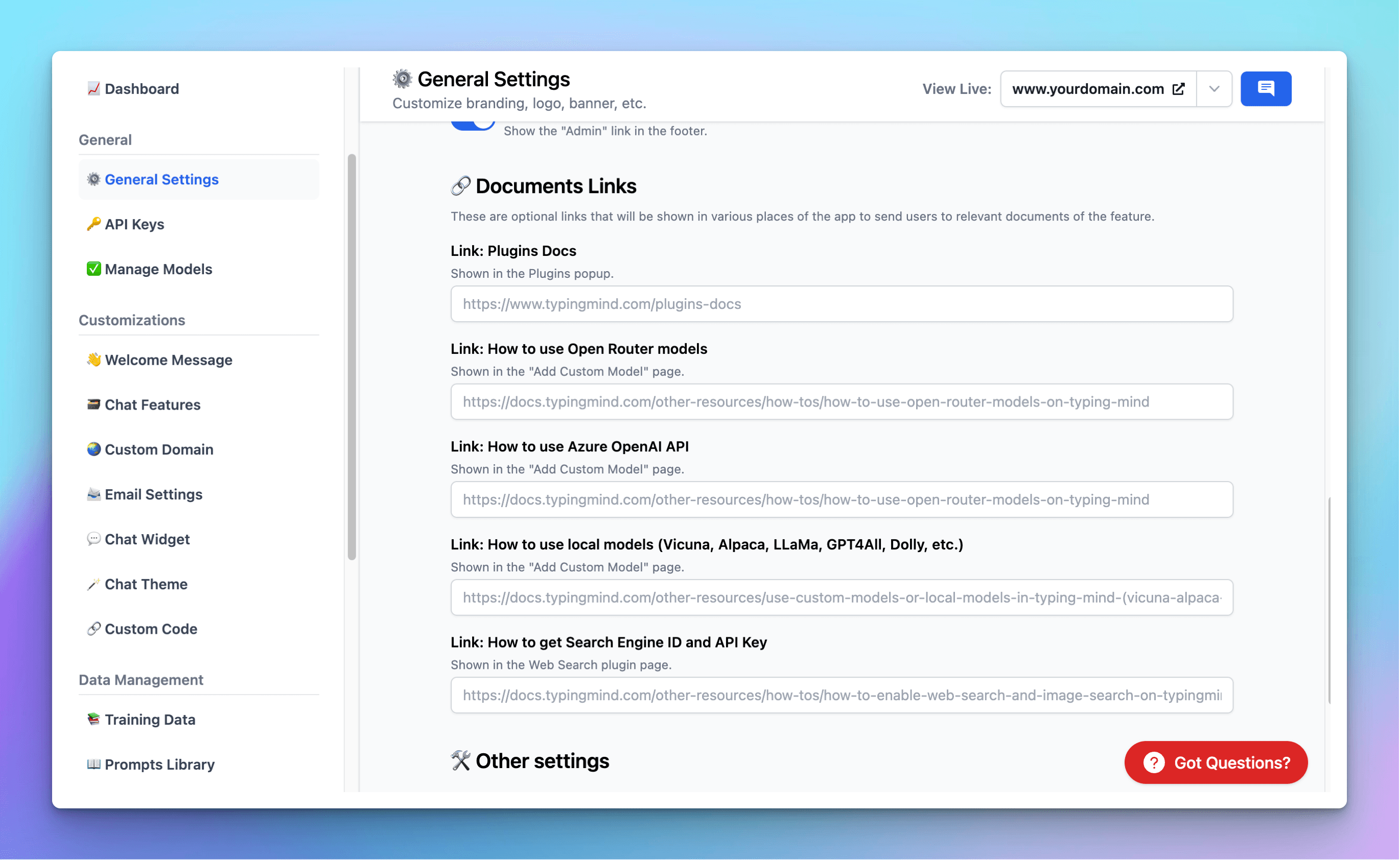
Task: Expand the View Live domain dropdown chevron
Action: (1214, 89)
